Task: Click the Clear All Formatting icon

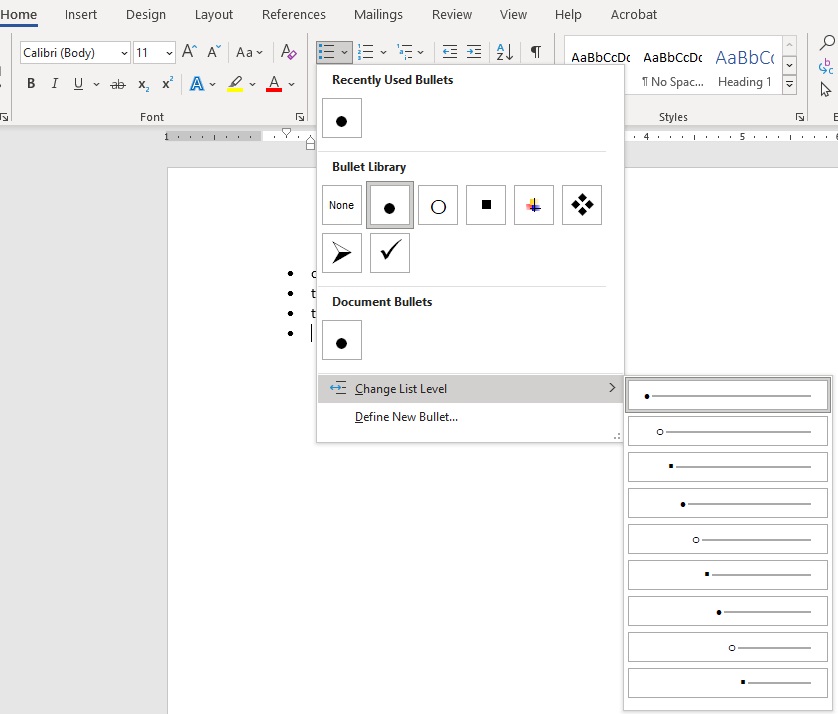Action: pos(288,51)
